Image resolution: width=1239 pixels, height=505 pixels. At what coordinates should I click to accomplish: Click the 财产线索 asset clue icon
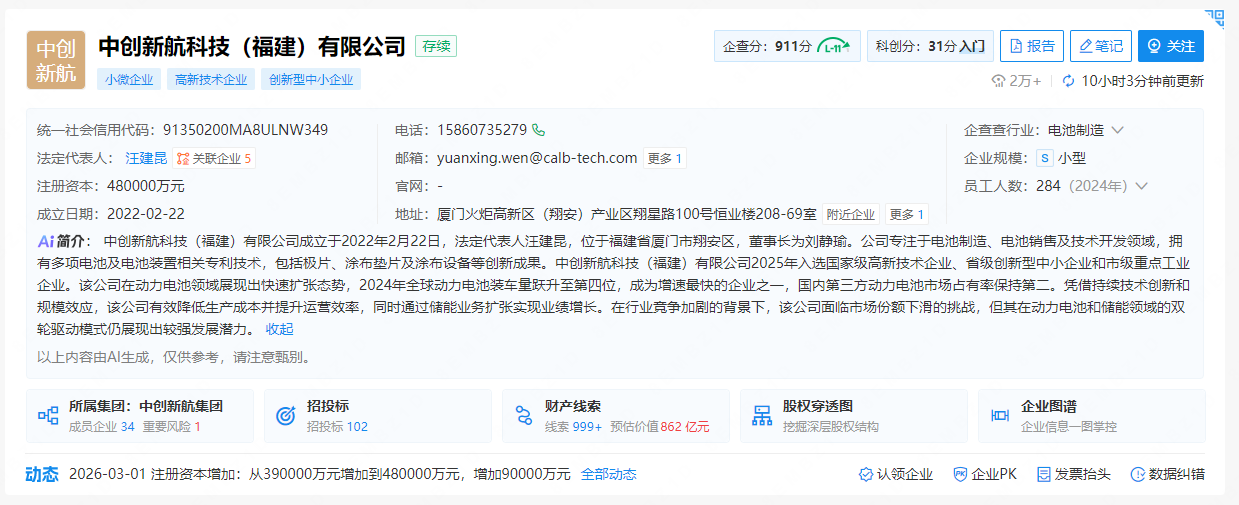(x=523, y=416)
